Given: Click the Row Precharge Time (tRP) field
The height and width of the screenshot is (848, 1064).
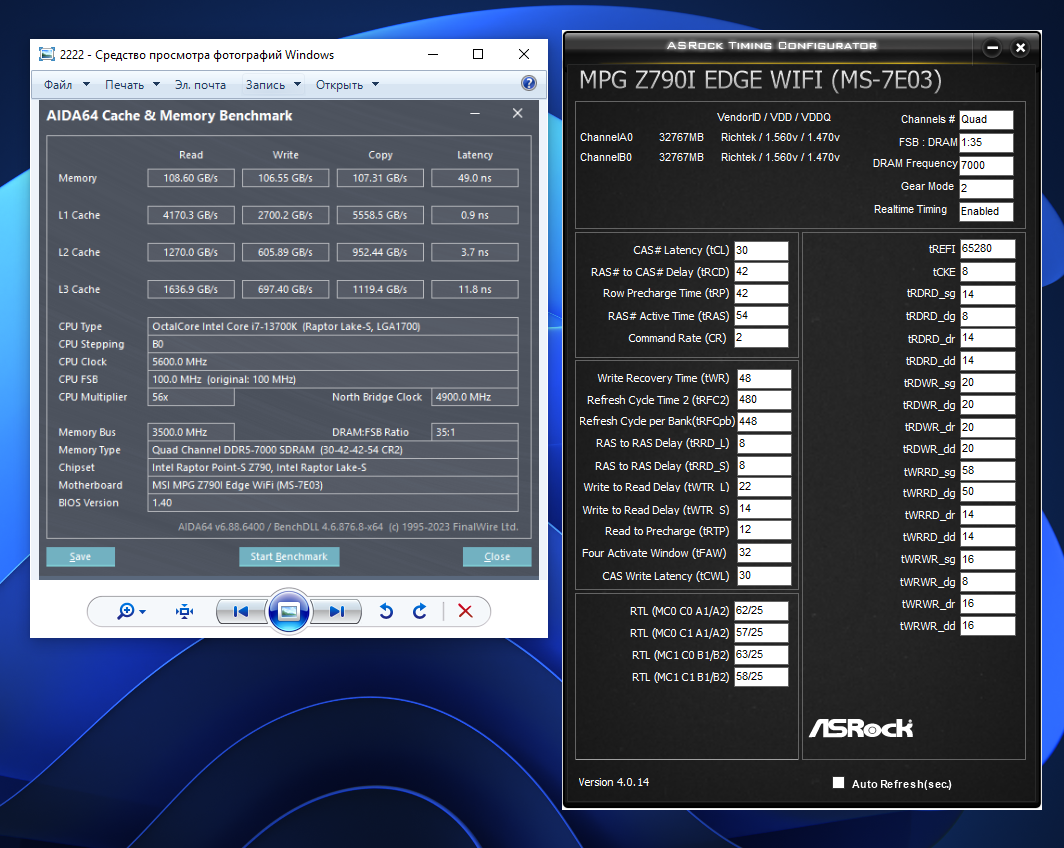Looking at the screenshot, I should 761,294.
